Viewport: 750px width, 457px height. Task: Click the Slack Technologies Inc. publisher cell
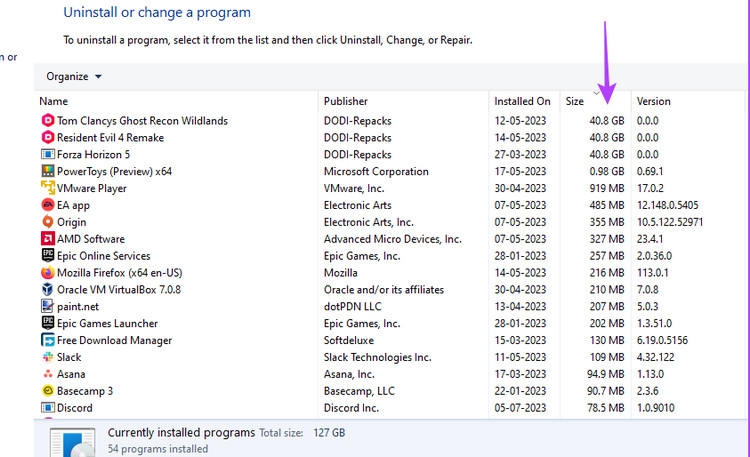coord(377,357)
